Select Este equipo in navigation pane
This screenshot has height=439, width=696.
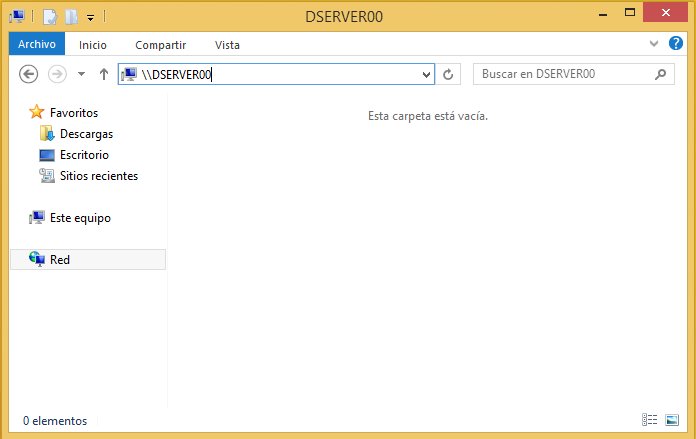click(80, 218)
